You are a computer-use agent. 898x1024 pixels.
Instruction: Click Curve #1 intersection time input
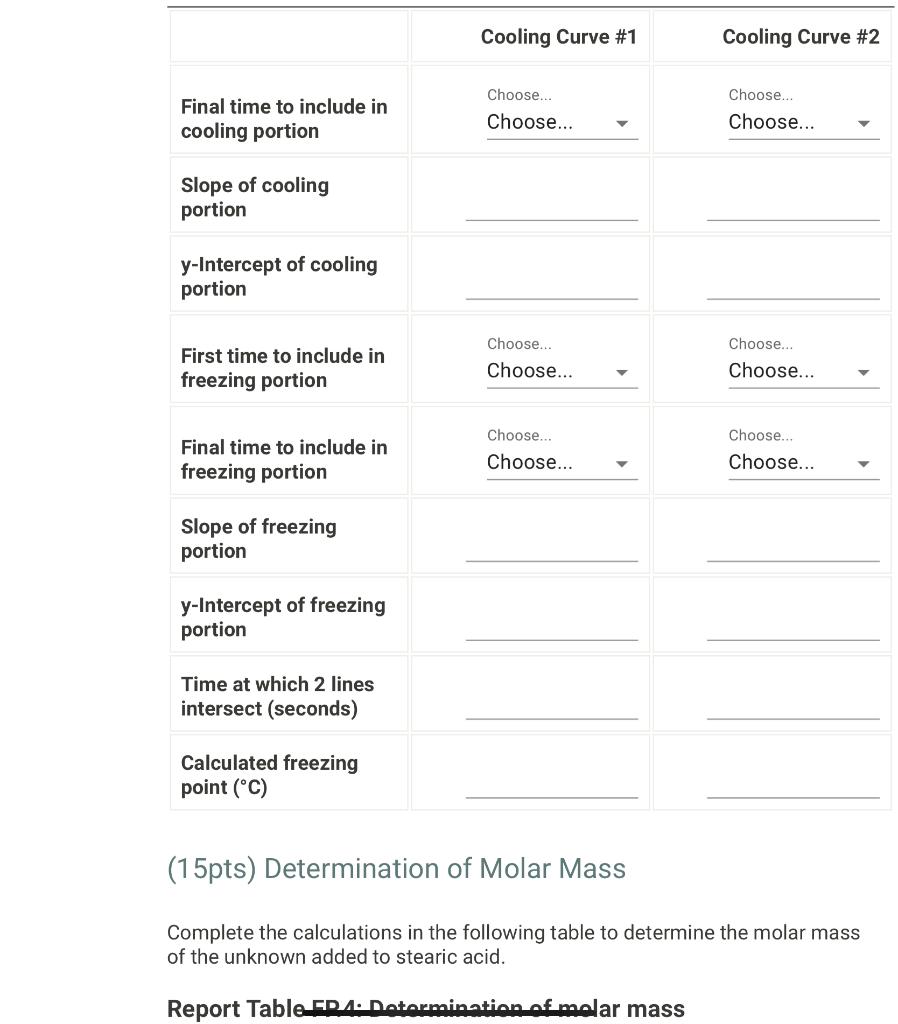551,705
